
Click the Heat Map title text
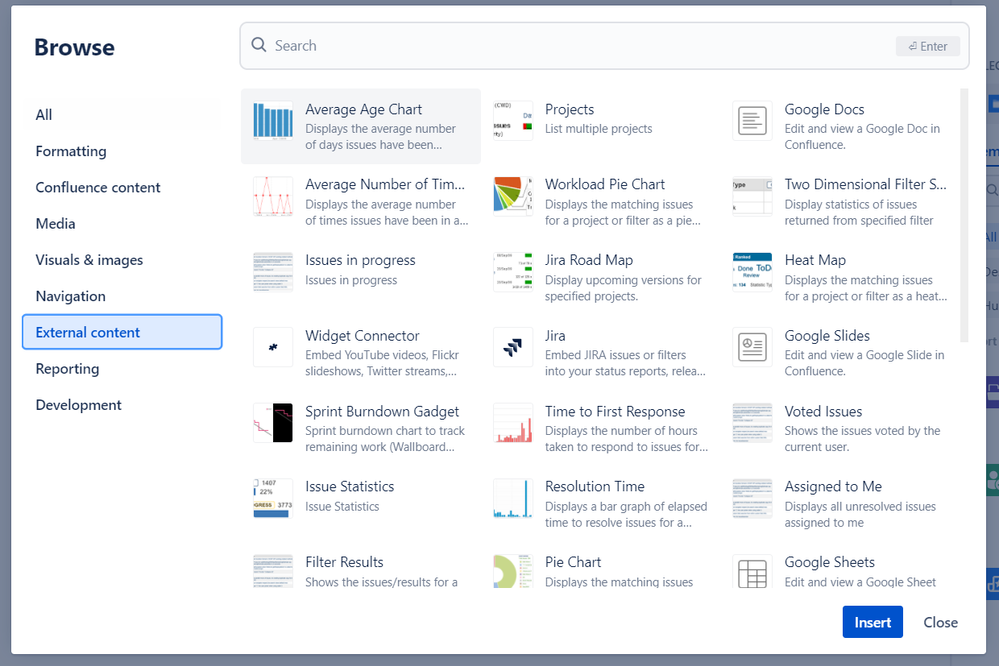click(815, 260)
